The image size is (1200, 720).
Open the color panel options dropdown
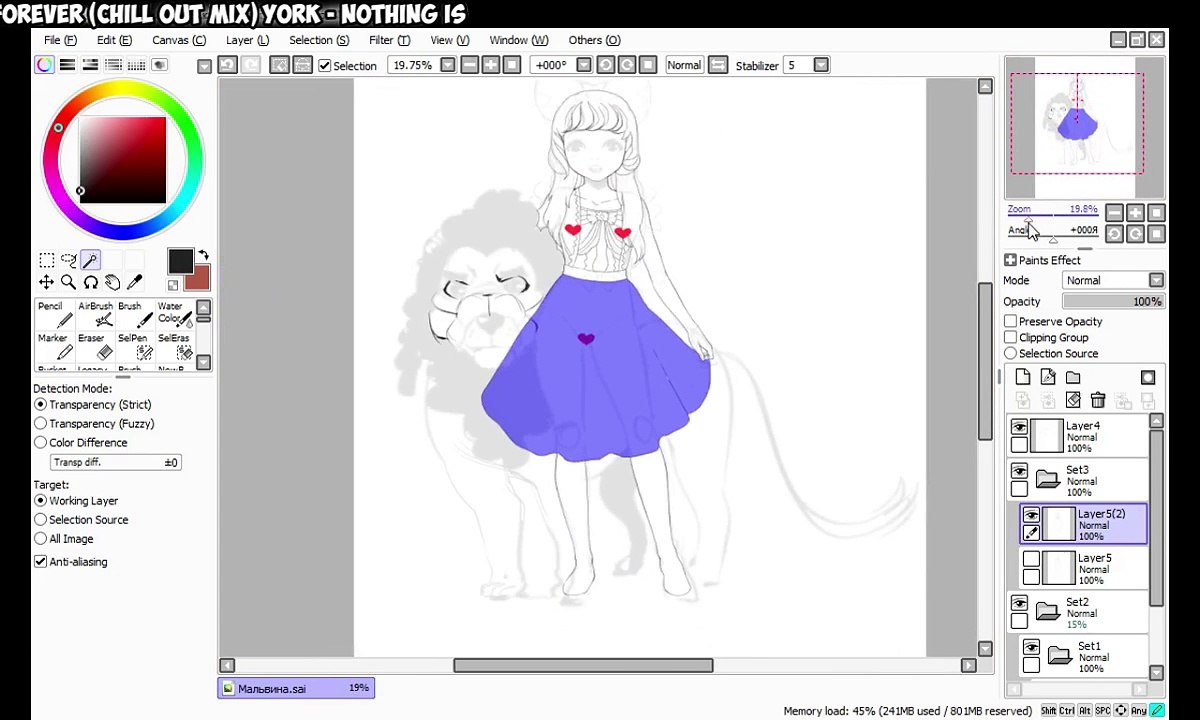coord(204,65)
